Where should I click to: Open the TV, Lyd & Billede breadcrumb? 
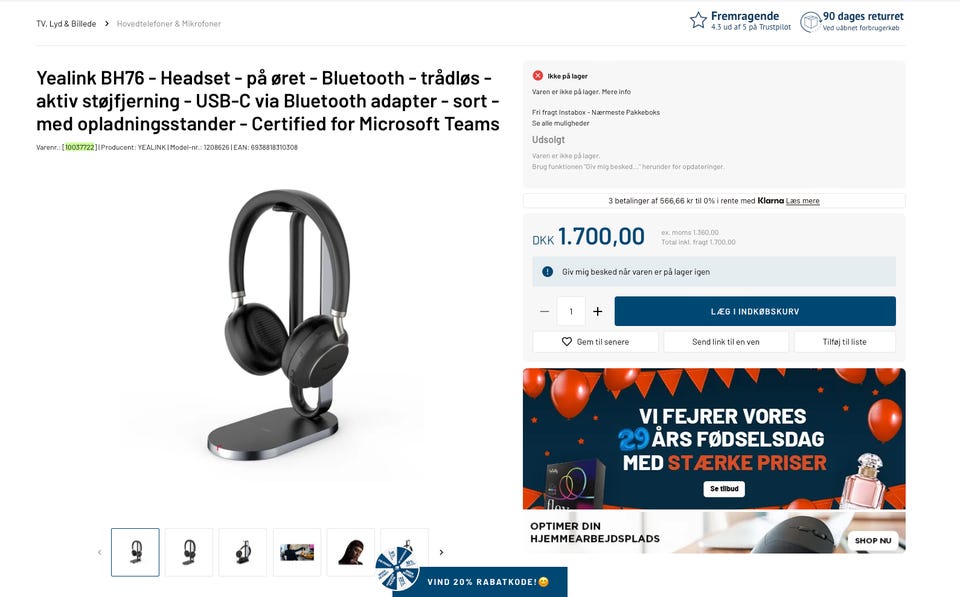pyautogui.click(x=66, y=24)
